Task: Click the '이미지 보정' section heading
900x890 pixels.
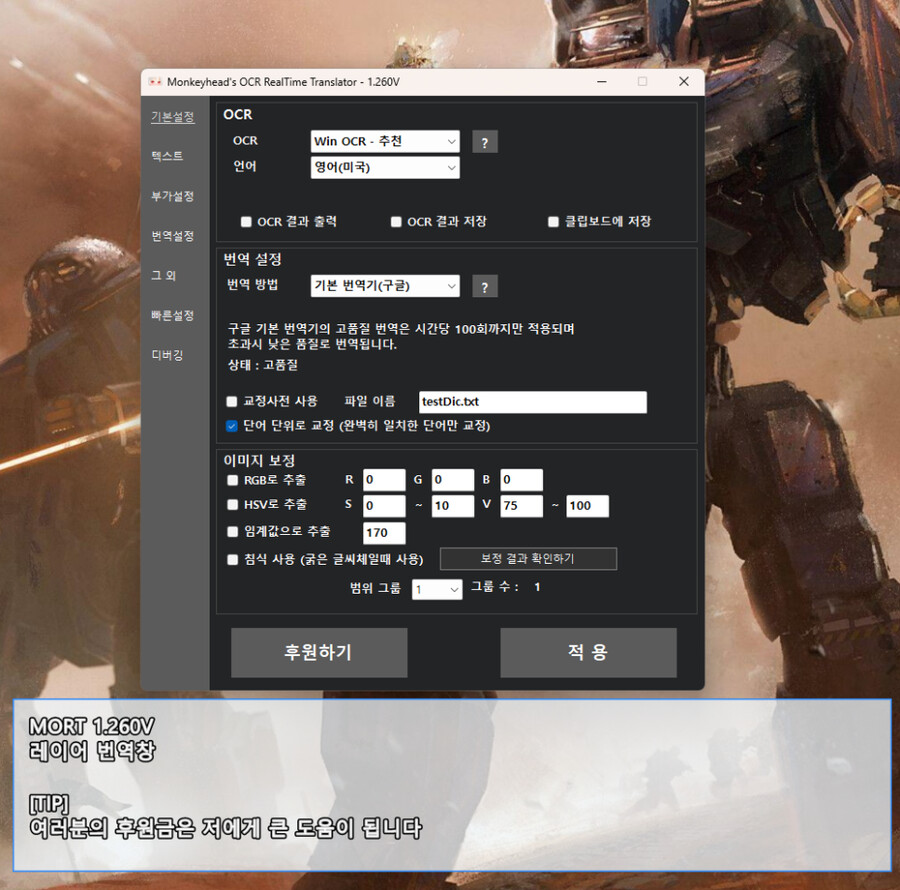Action: 259,461
